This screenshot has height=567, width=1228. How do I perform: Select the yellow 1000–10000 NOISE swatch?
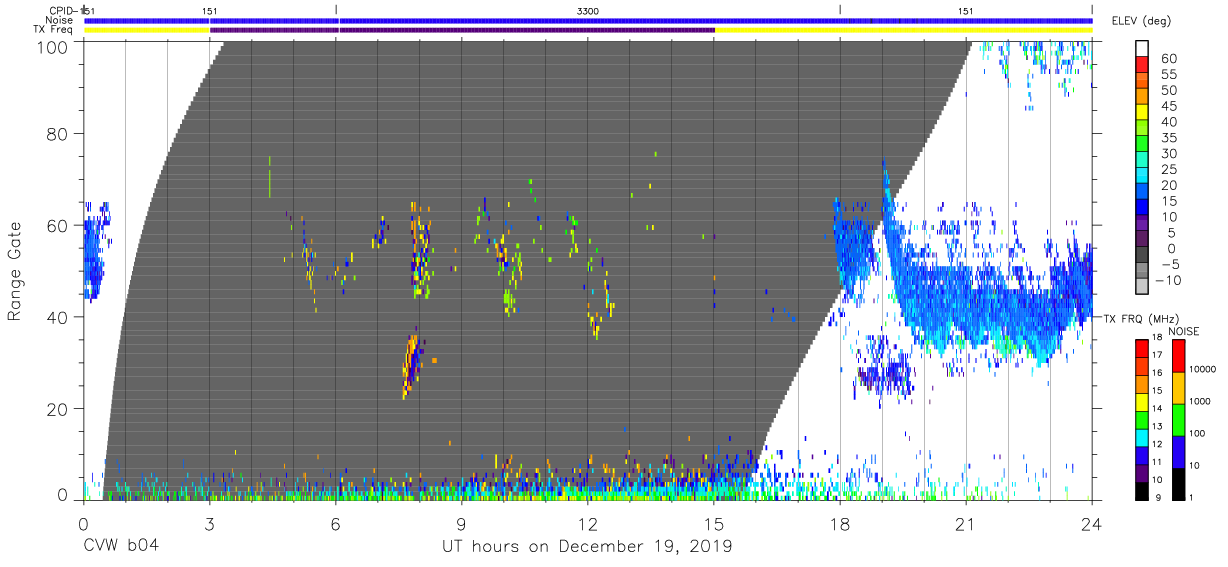[x=1179, y=387]
